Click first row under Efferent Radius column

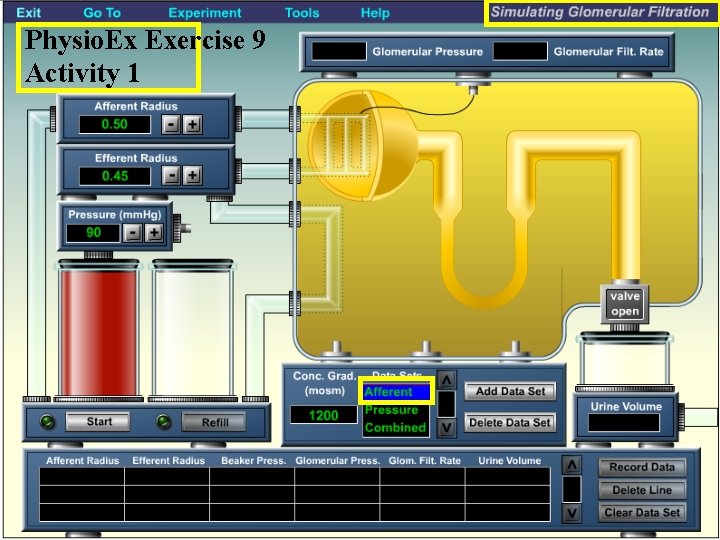coord(167,476)
